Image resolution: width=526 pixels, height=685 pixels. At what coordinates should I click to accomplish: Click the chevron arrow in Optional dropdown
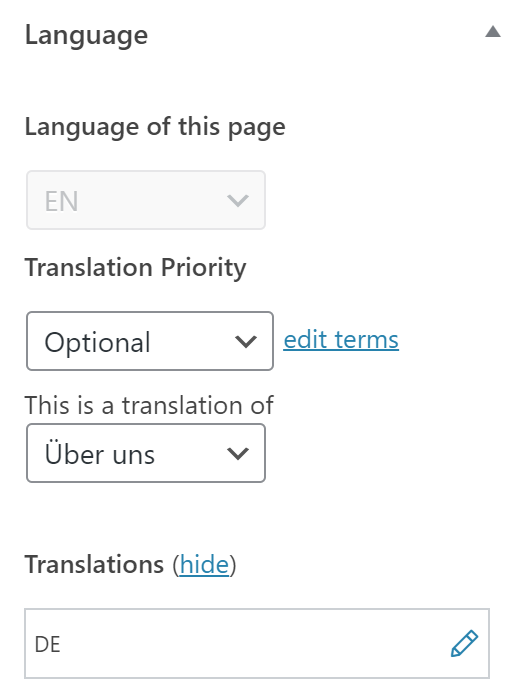point(246,341)
